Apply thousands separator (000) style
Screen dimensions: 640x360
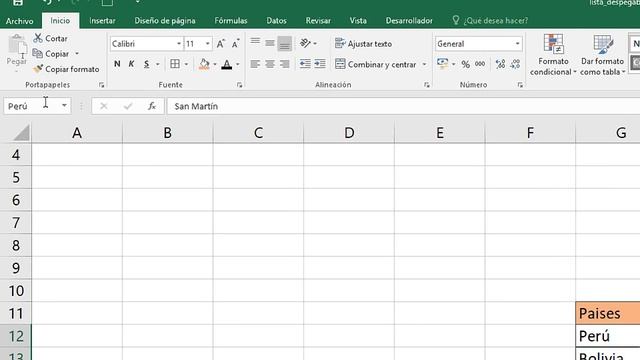click(480, 64)
